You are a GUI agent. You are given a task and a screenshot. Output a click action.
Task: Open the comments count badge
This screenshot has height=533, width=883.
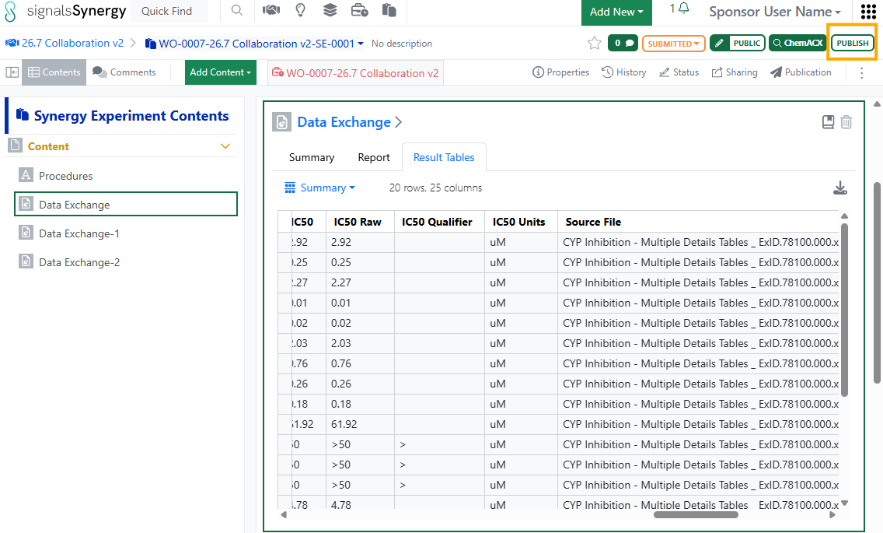tap(623, 43)
